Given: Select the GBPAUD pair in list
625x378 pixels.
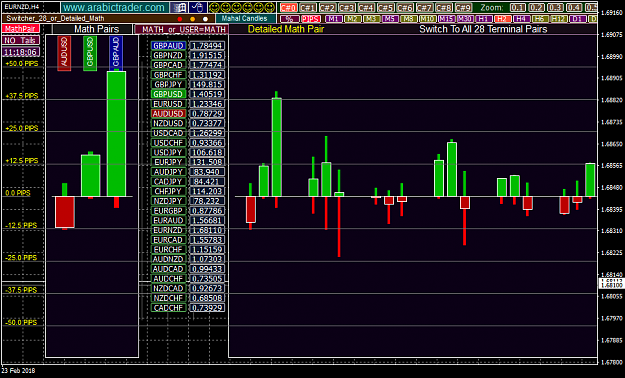Looking at the screenshot, I should click(168, 45).
